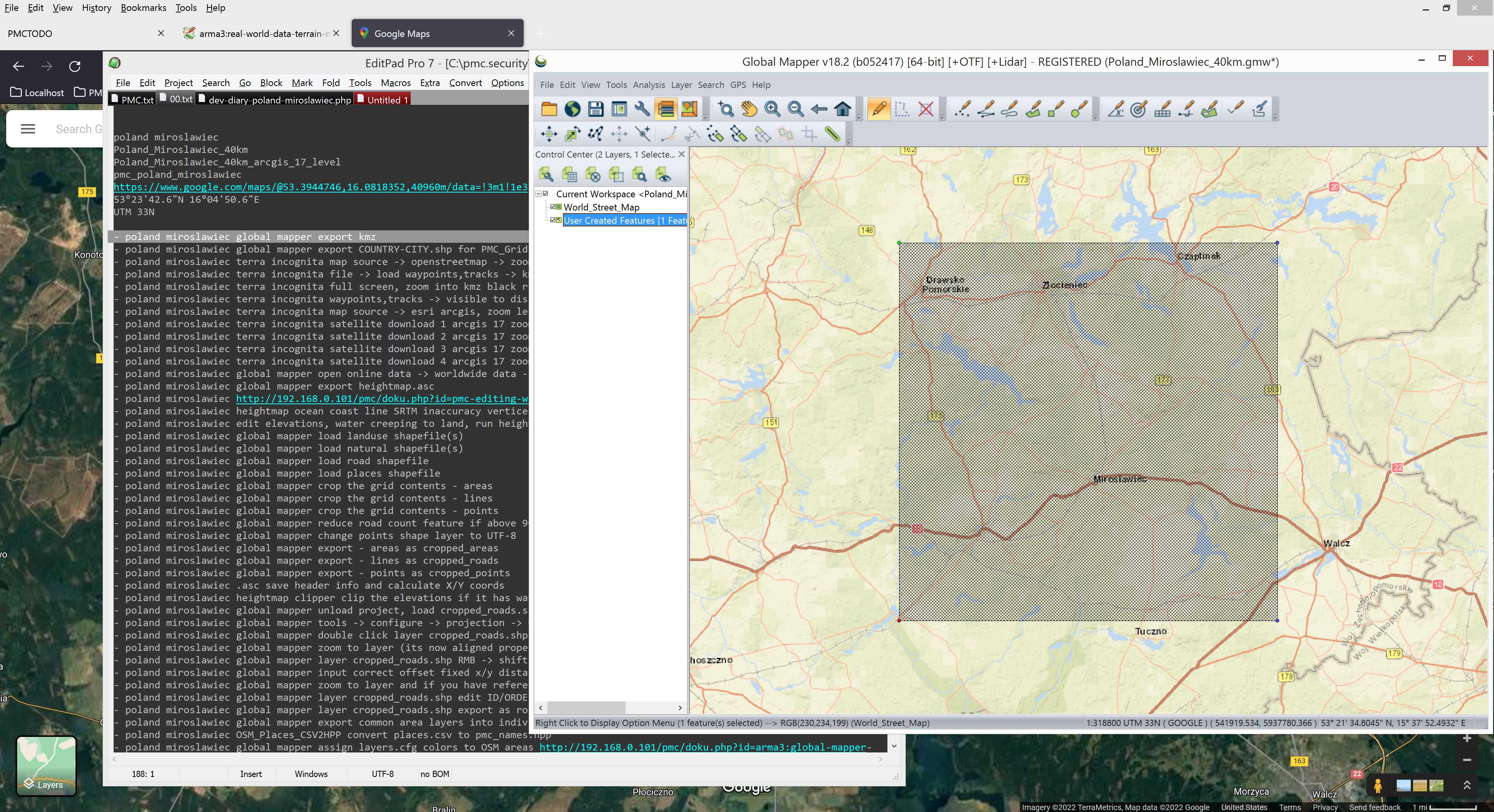1494x812 pixels.
Task: Uncheck the User Created Features layer checkbox
Action: (x=553, y=220)
